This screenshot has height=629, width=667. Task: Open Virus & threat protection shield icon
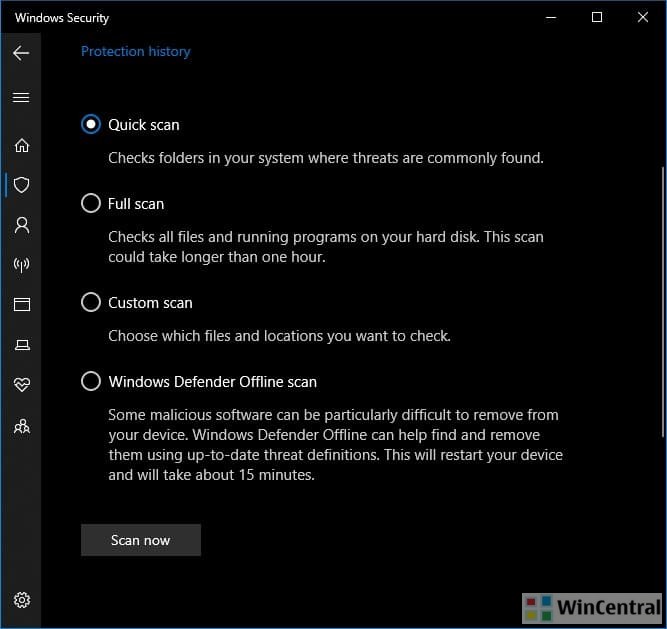[x=21, y=185]
